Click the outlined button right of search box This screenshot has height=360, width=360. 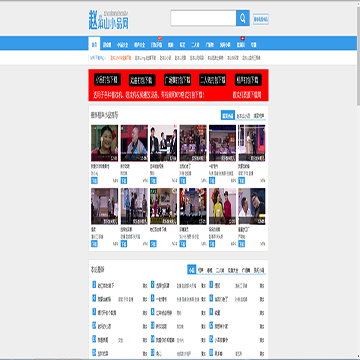[x=261, y=19]
